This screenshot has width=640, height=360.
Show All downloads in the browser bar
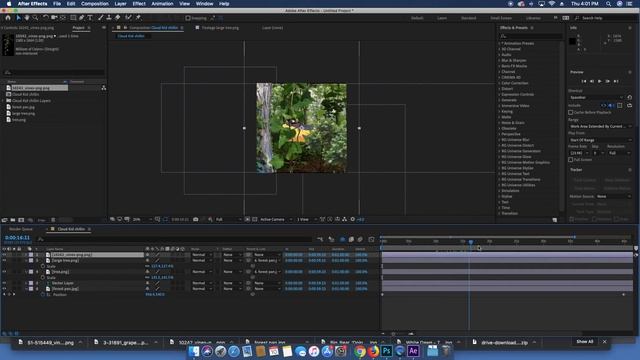pyautogui.click(x=584, y=342)
